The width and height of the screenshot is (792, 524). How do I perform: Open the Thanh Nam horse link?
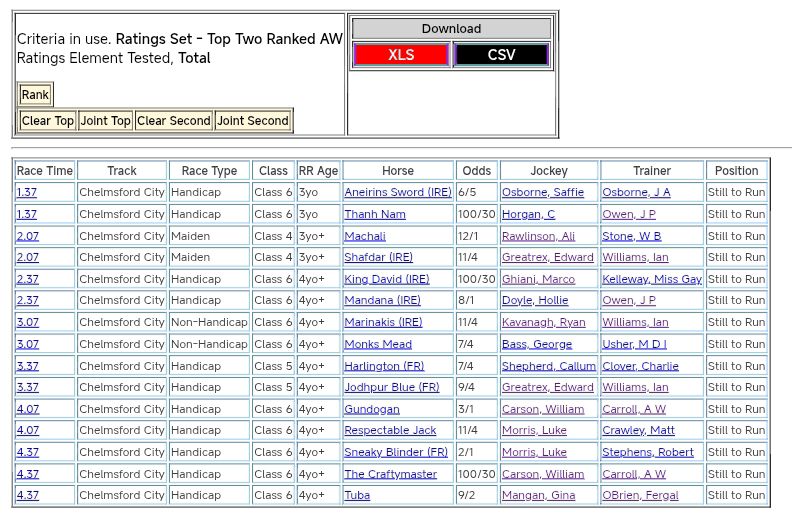375,214
